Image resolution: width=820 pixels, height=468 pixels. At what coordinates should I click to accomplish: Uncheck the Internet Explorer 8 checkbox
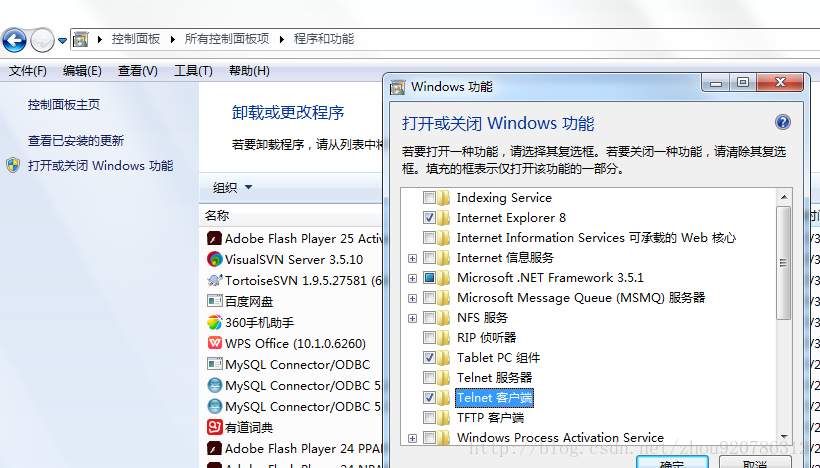429,218
